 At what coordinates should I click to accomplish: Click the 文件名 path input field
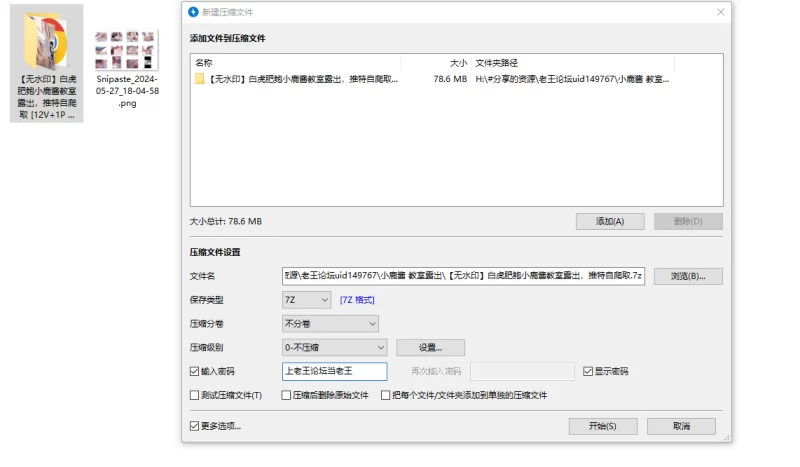[463, 276]
